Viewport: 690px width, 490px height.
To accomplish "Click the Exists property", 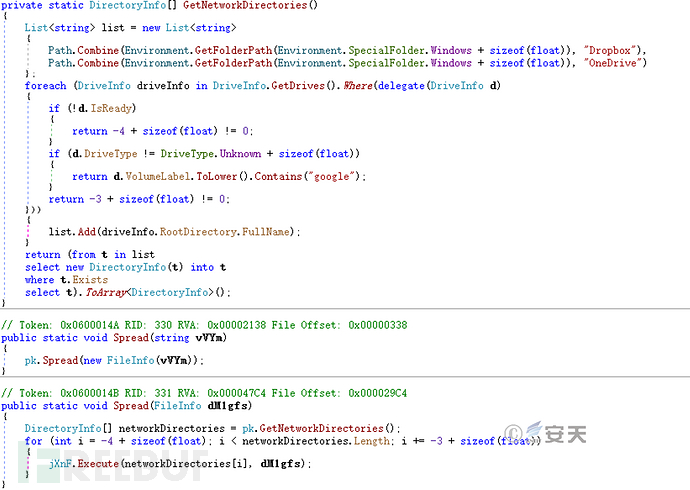I will coord(90,280).
